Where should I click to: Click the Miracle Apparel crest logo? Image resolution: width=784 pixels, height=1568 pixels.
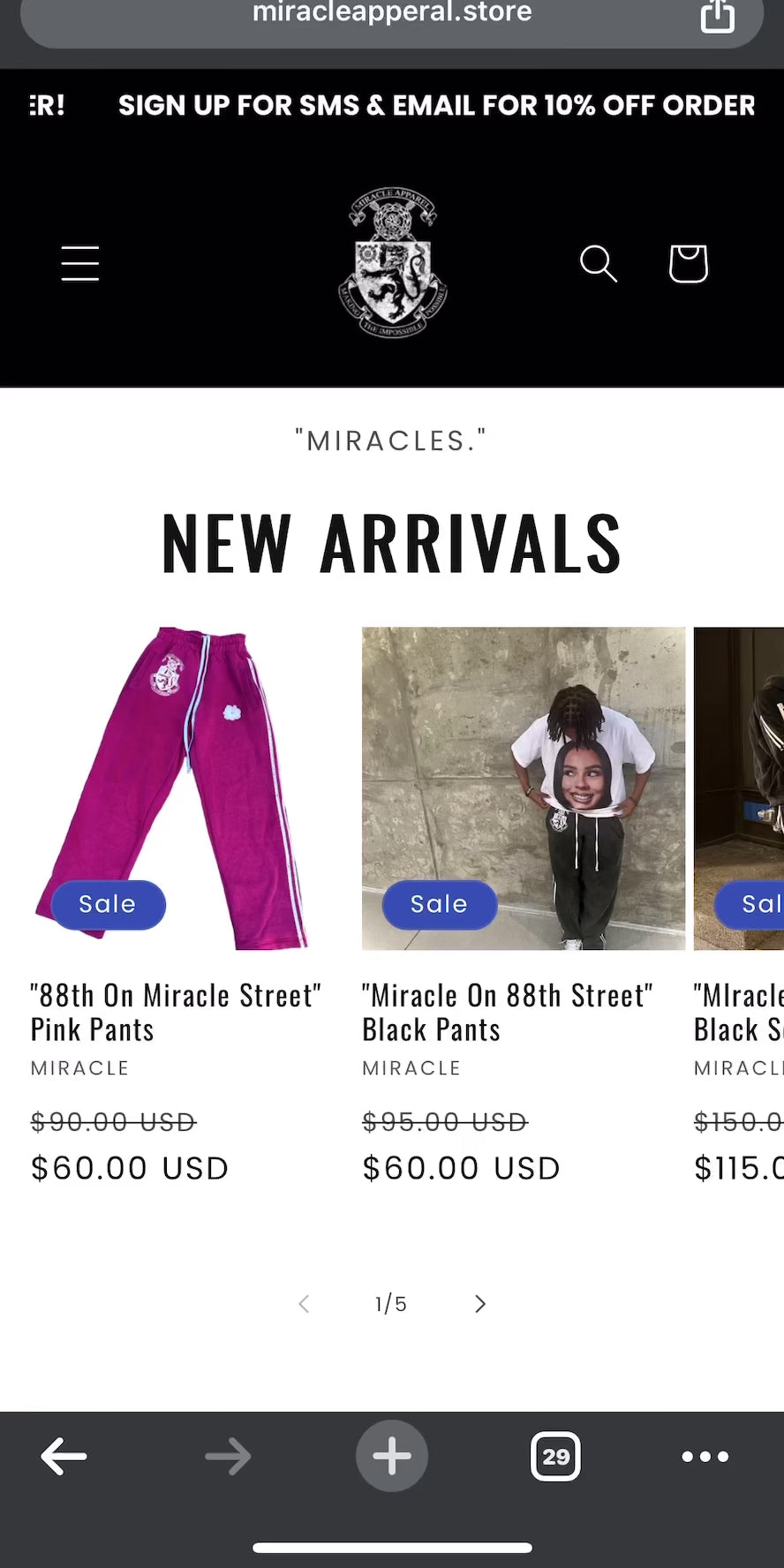[x=393, y=262]
